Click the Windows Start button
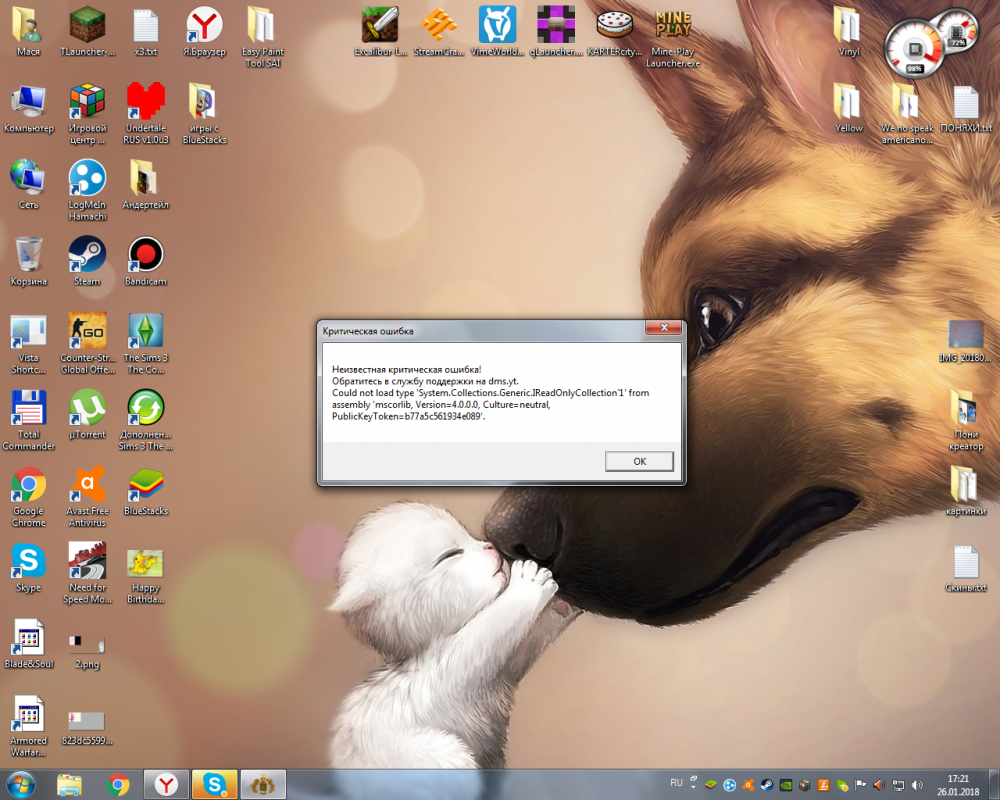Screen dimensions: 1000x800 click(20, 784)
